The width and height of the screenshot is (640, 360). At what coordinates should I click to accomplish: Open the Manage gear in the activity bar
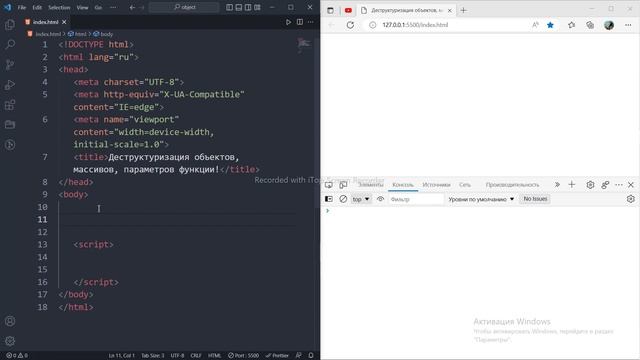(10, 341)
